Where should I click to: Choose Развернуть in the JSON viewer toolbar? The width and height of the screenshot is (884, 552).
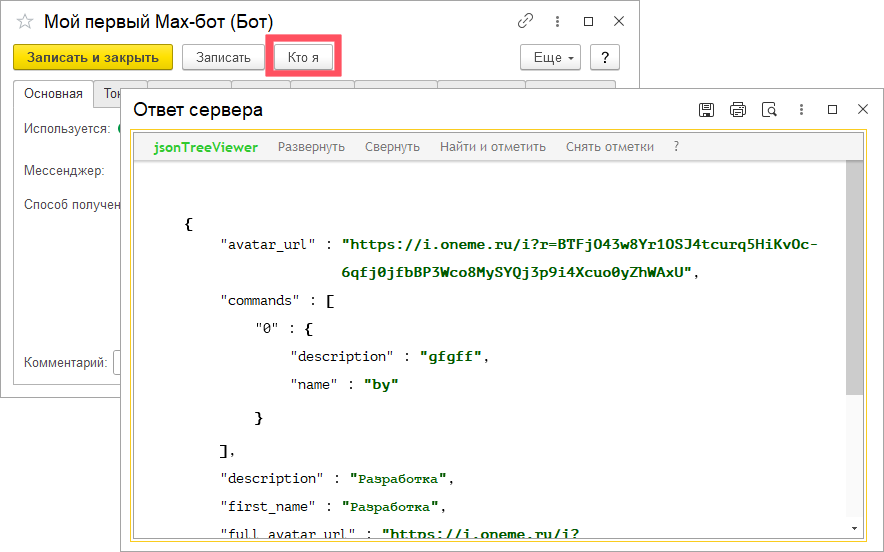click(x=311, y=147)
